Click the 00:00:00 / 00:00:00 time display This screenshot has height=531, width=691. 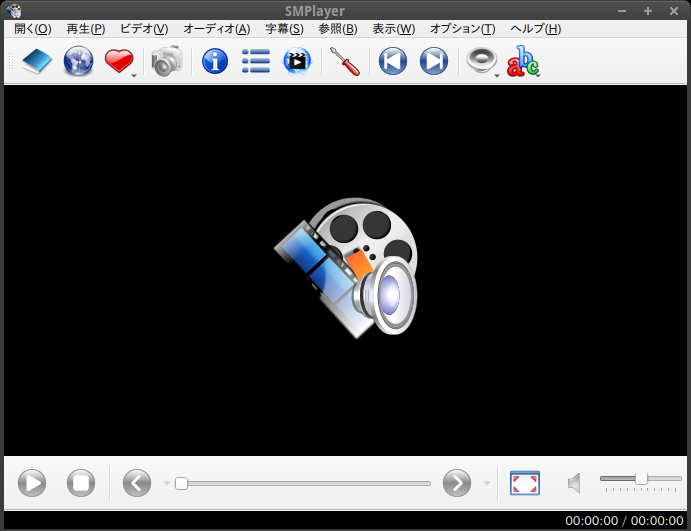[x=624, y=521]
